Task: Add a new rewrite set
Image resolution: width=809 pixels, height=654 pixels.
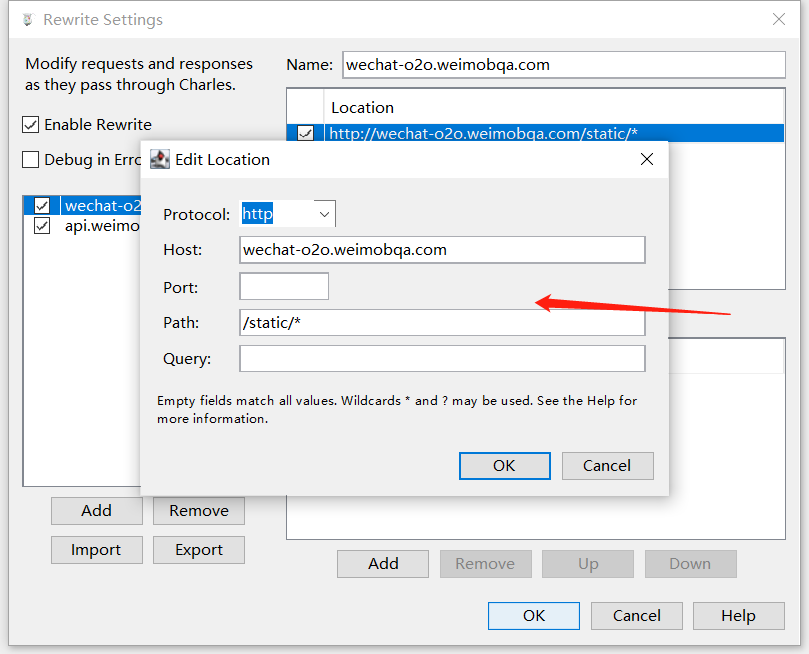Action: click(x=96, y=511)
